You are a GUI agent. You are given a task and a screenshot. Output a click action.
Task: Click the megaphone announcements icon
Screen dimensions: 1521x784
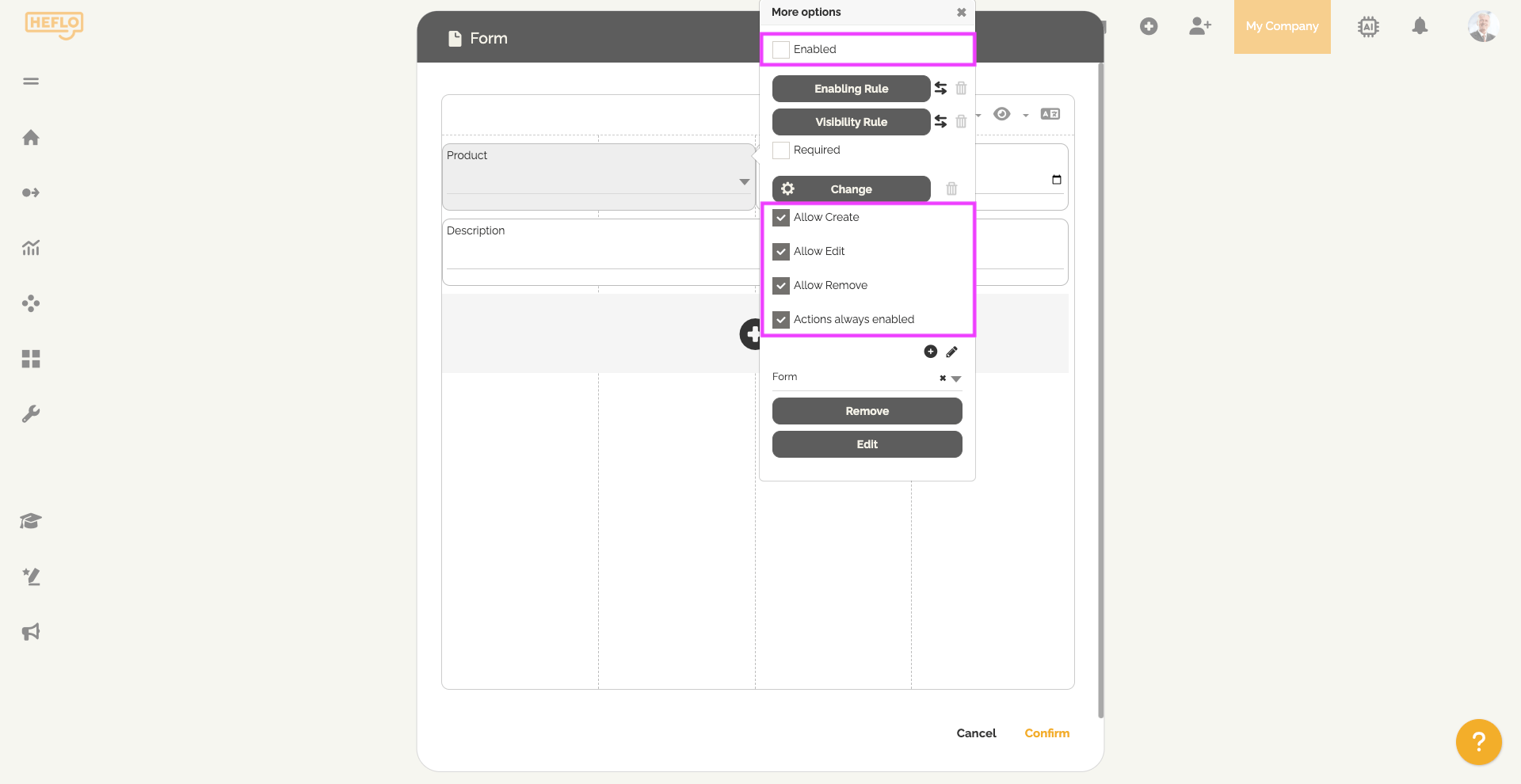click(31, 632)
